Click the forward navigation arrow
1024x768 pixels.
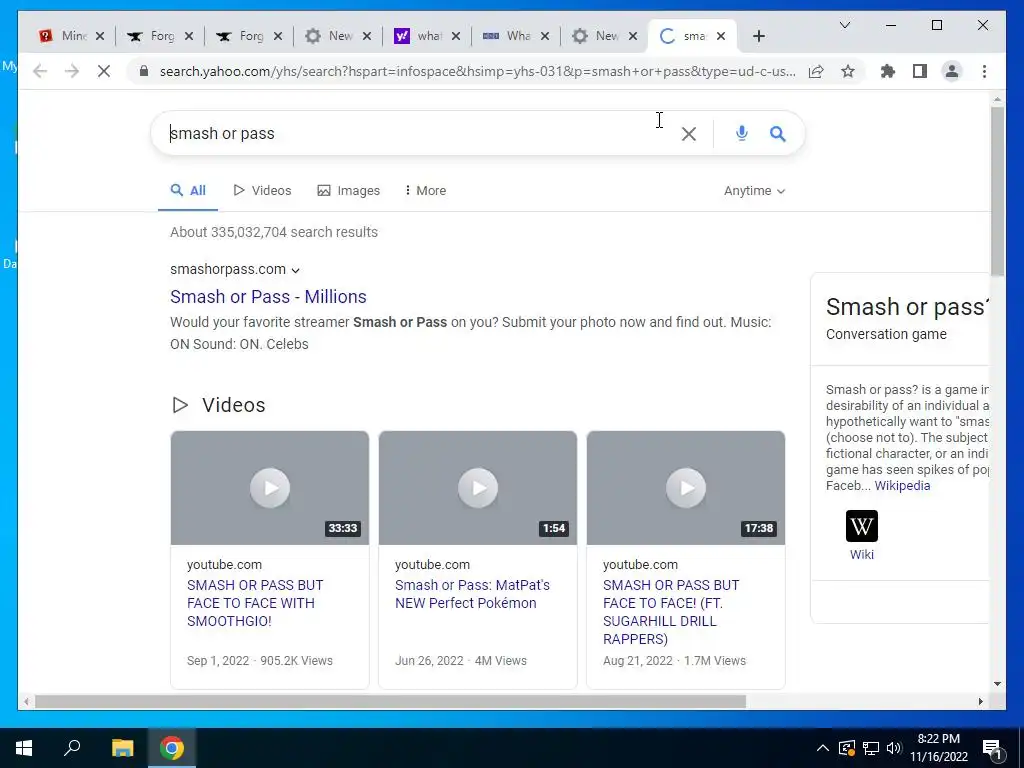72,71
